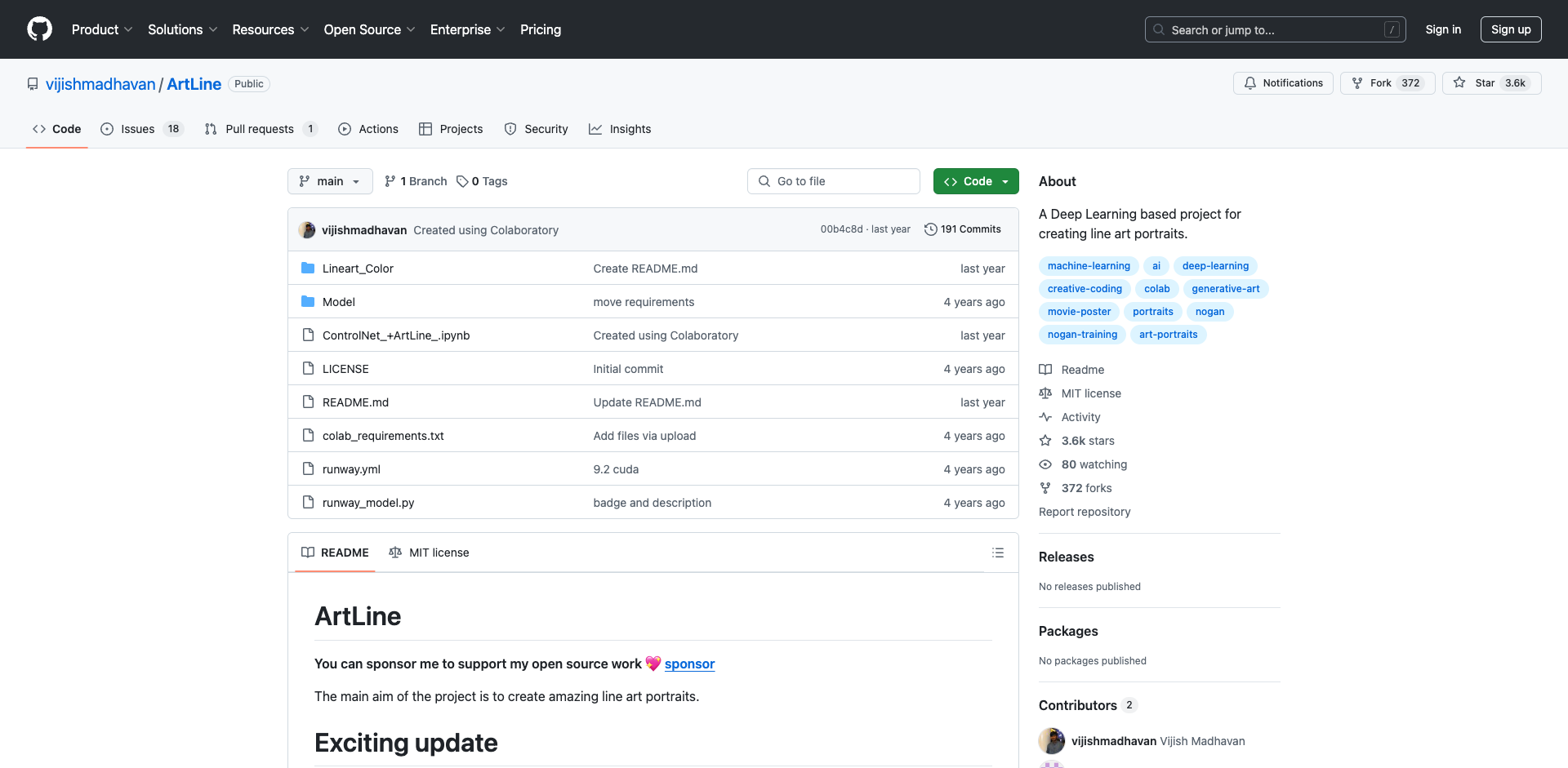Switch to the Insights tab

click(x=620, y=129)
